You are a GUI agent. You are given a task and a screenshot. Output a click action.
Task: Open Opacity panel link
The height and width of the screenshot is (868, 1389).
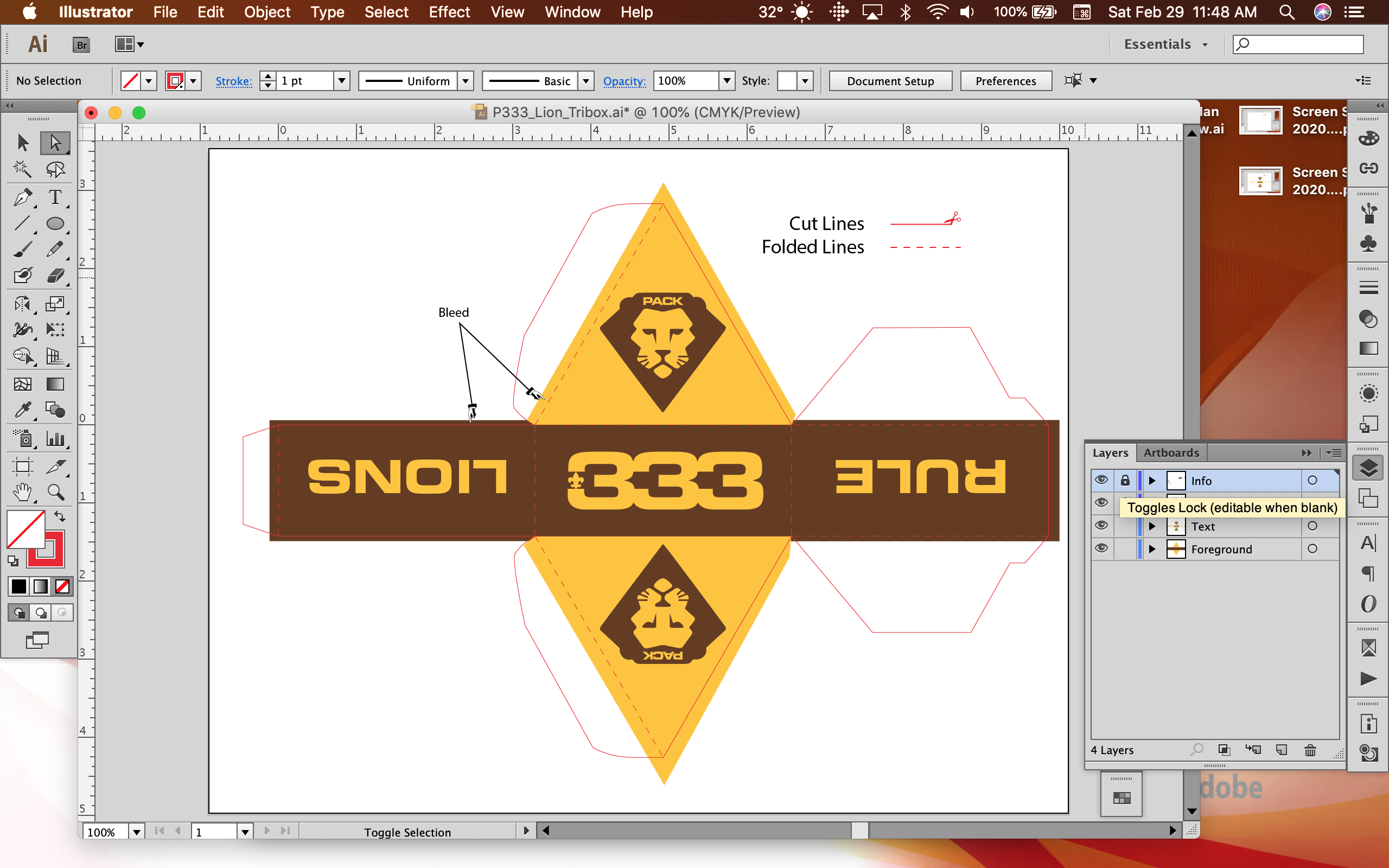(x=624, y=81)
